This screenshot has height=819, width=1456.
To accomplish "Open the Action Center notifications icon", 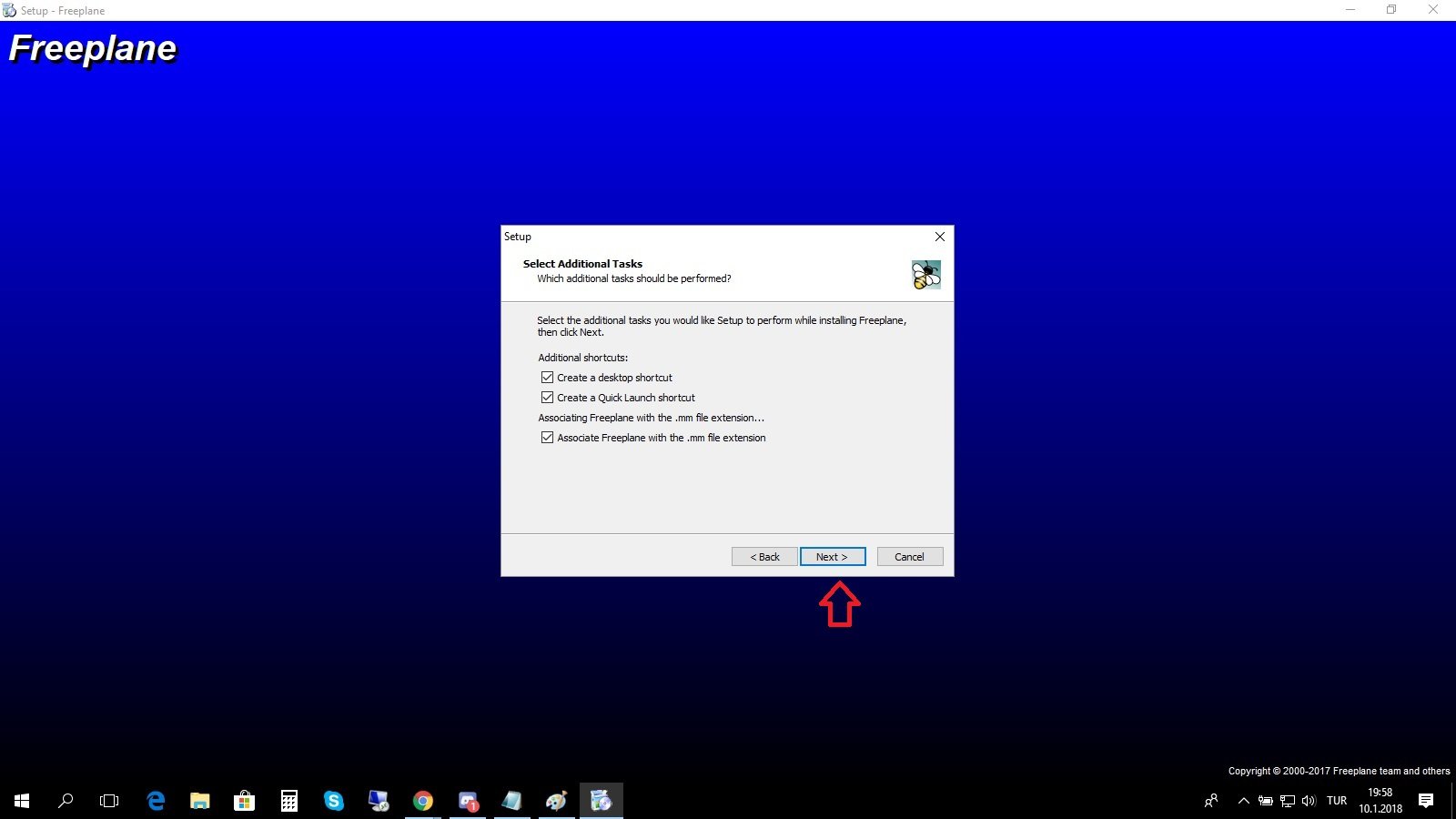I will pyautogui.click(x=1426, y=801).
